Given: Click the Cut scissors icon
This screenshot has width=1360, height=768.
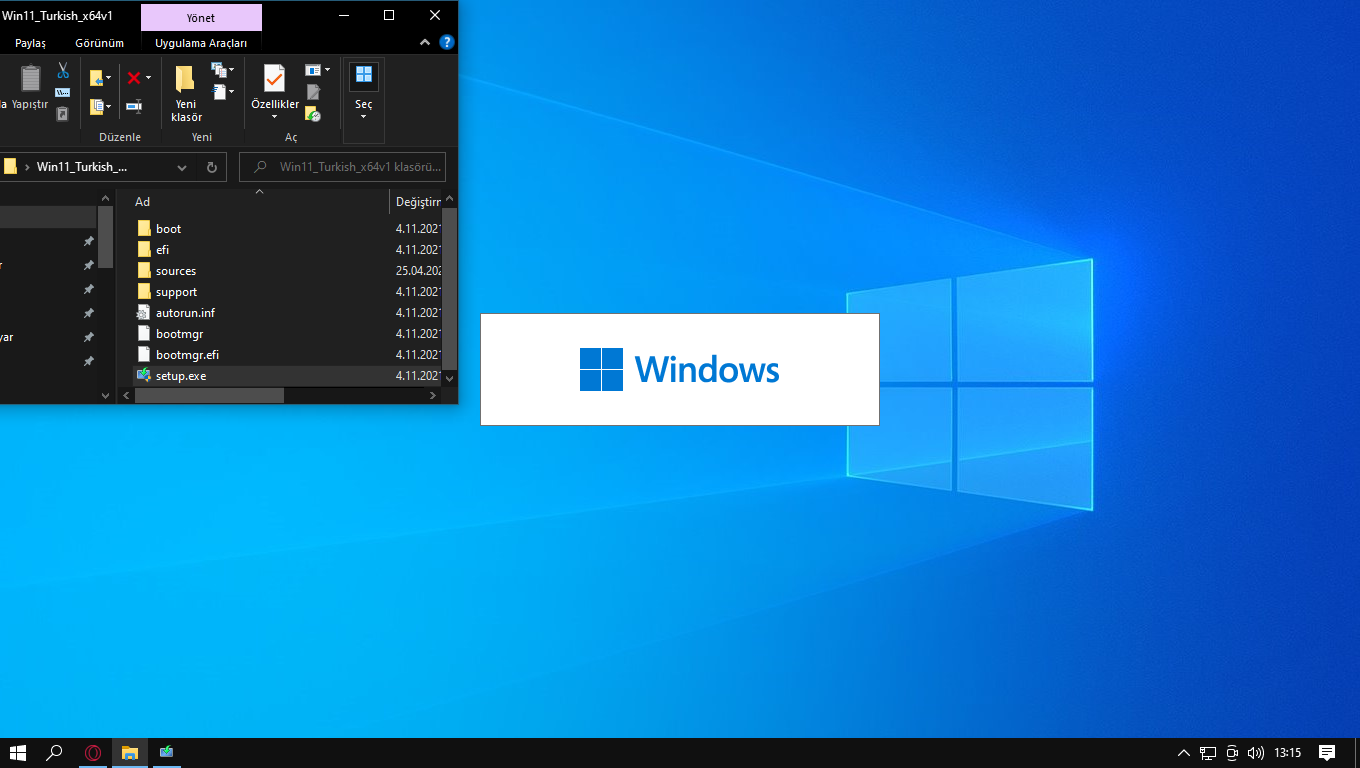Looking at the screenshot, I should (x=62, y=71).
